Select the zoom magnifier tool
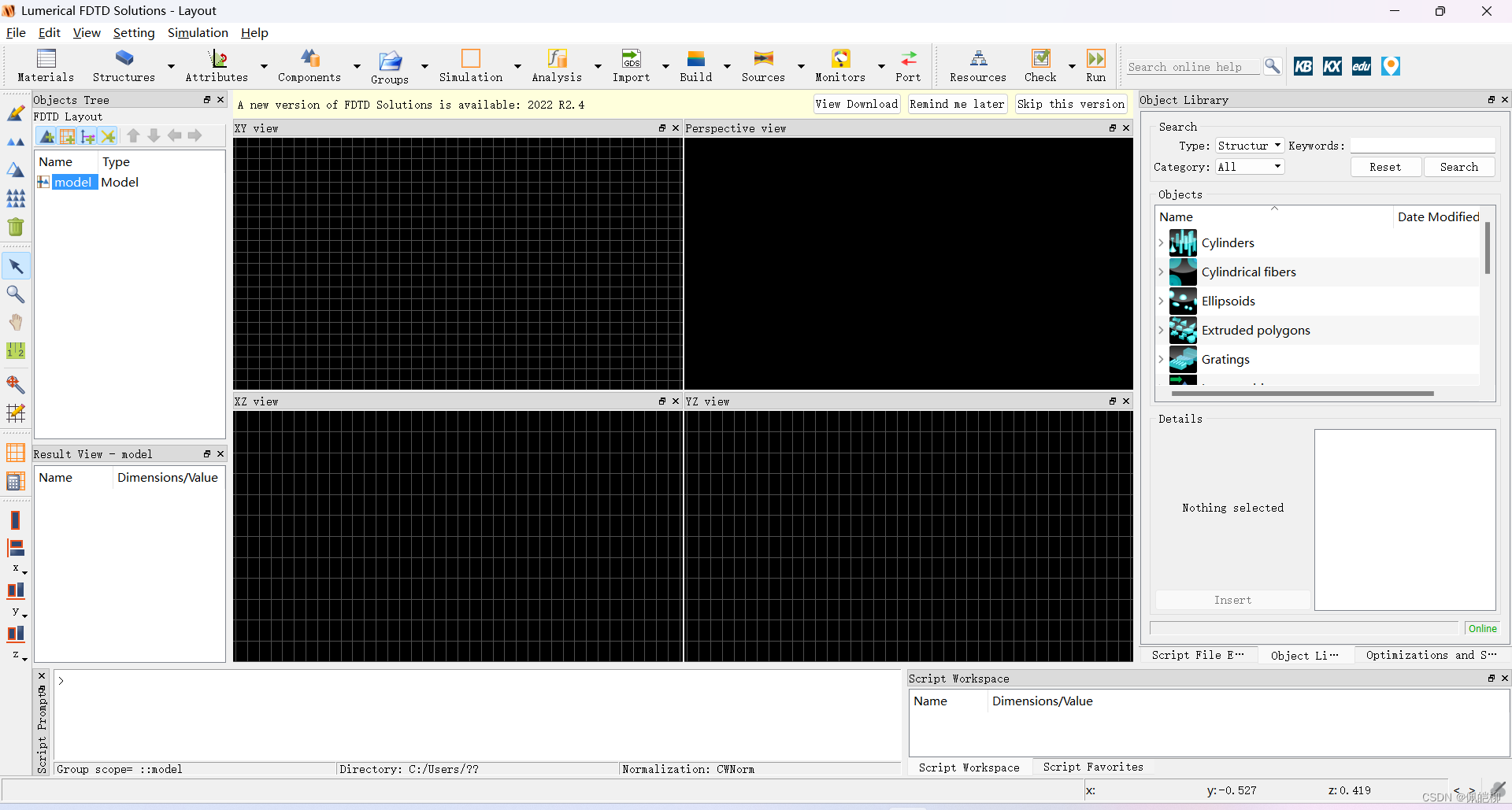 point(16,294)
